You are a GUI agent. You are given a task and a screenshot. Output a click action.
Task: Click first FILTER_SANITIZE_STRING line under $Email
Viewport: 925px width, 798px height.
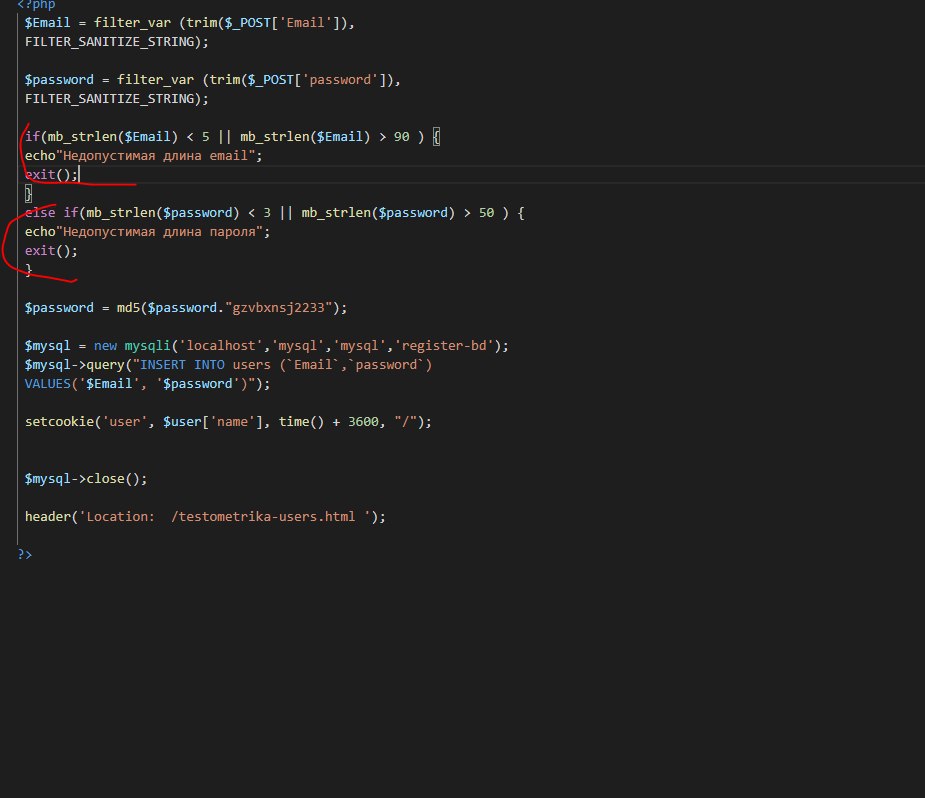117,42
